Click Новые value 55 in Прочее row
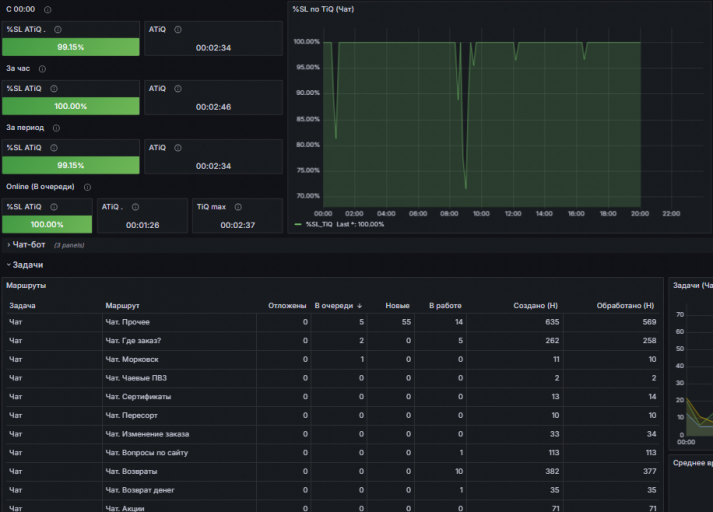713x512 pixels. point(406,322)
